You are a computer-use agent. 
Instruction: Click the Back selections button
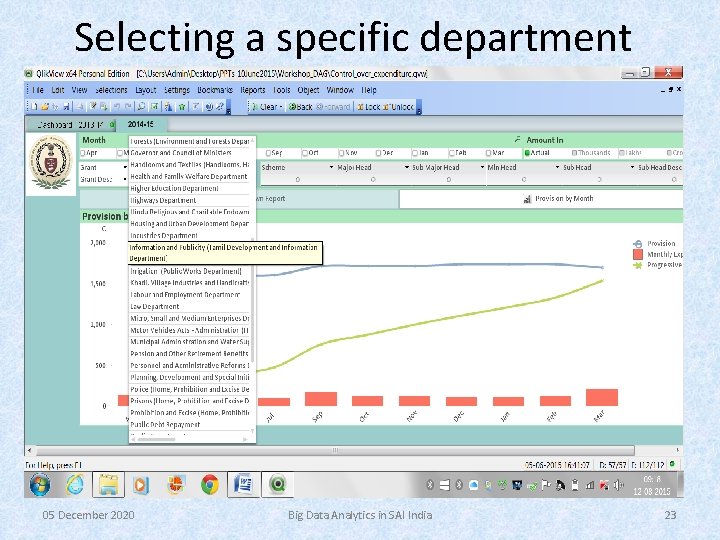pyautogui.click(x=300, y=107)
